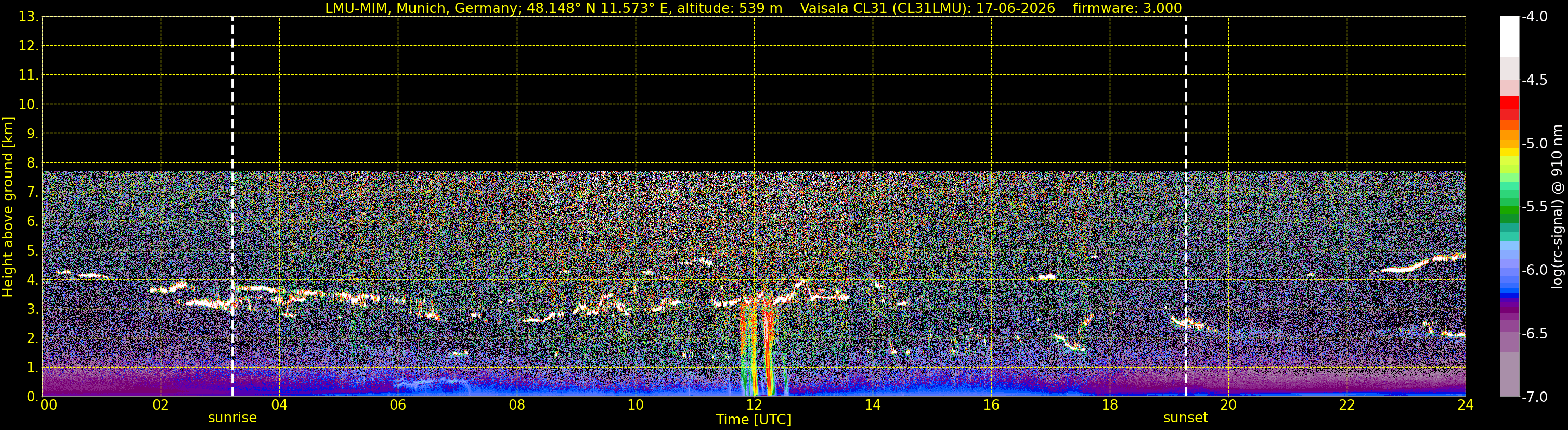
Task: Click the sunrise label below the axis
Action: tap(232, 418)
